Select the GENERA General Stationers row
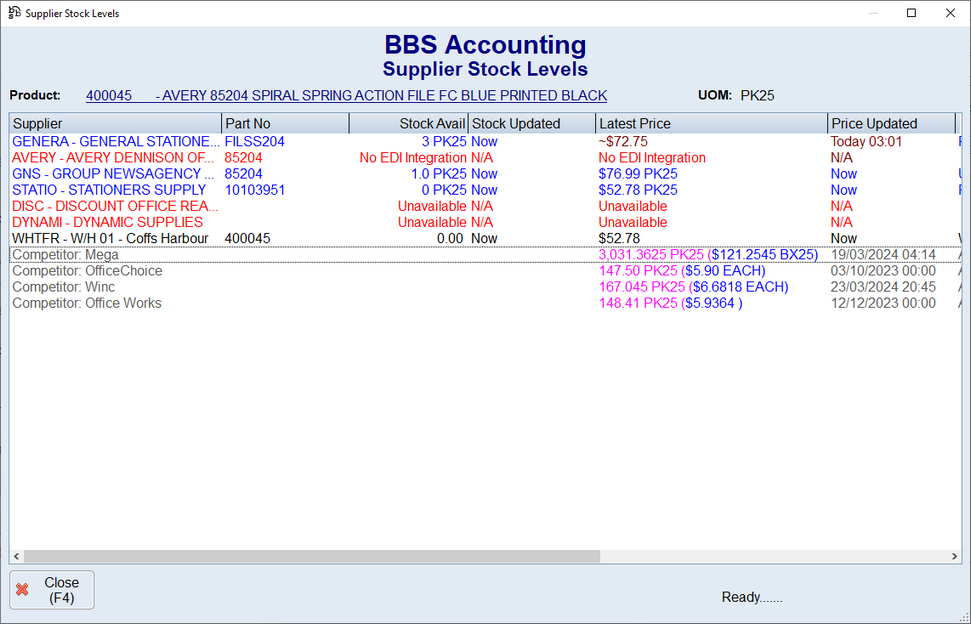The height and width of the screenshot is (624, 971). point(115,142)
